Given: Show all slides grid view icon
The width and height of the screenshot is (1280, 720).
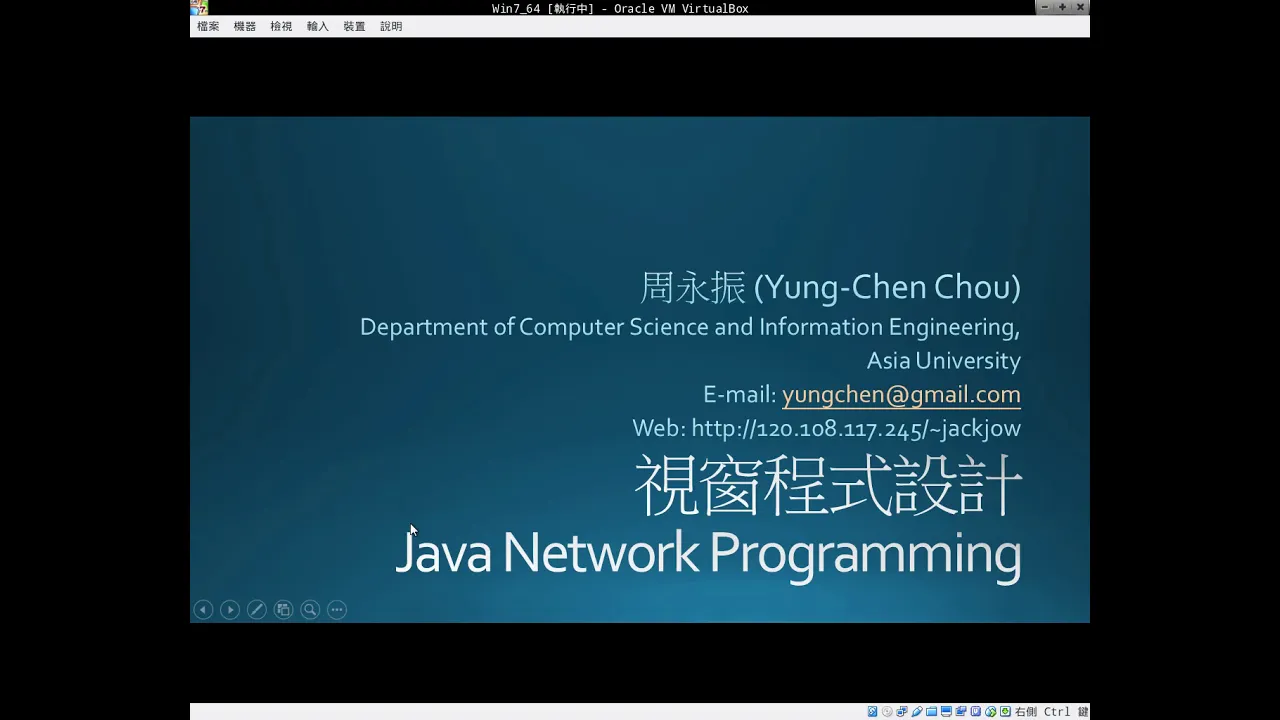Looking at the screenshot, I should [x=283, y=609].
